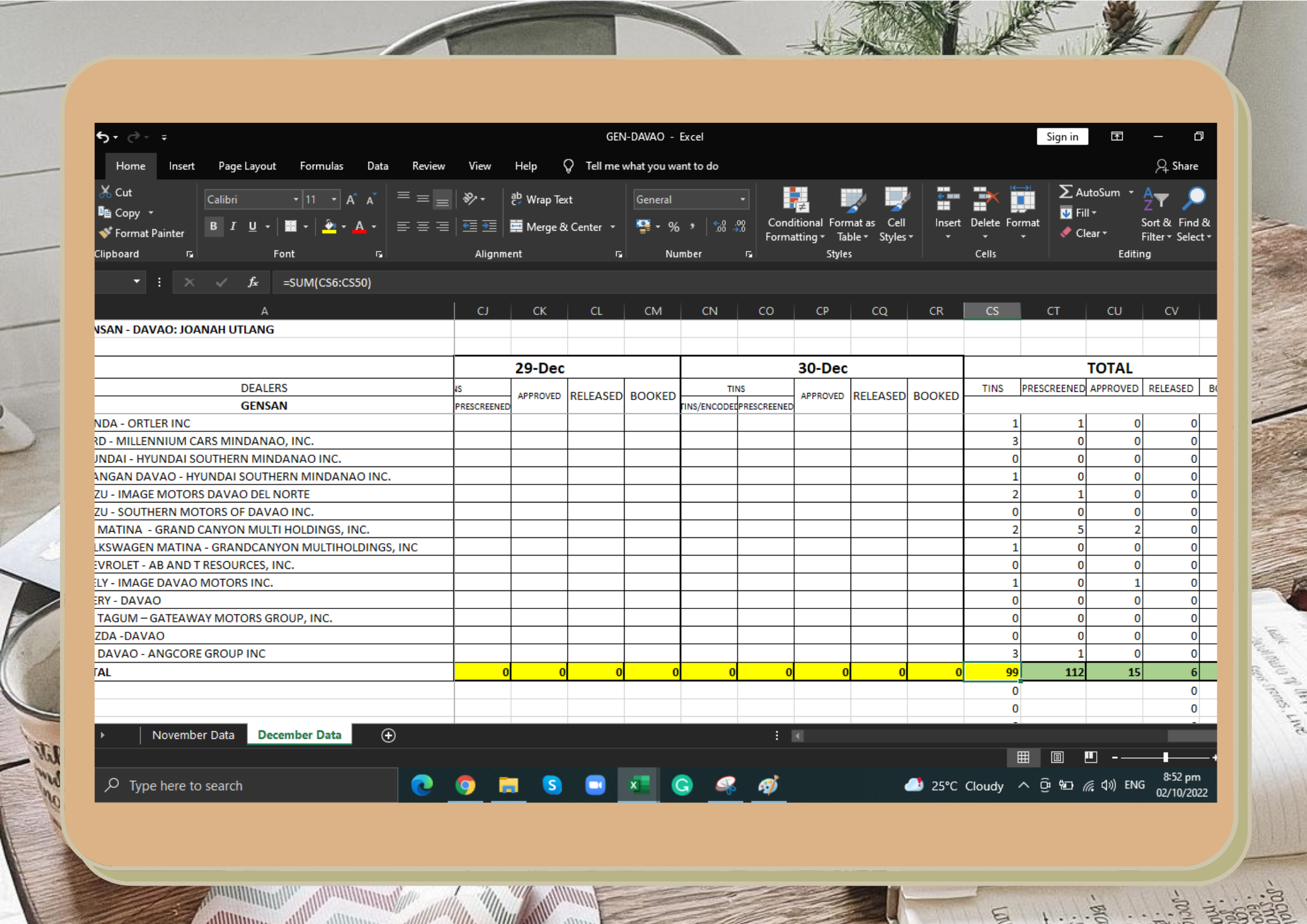Screen dimensions: 1307x924
Task: Click the Format Painter brush icon
Action: pos(105,233)
